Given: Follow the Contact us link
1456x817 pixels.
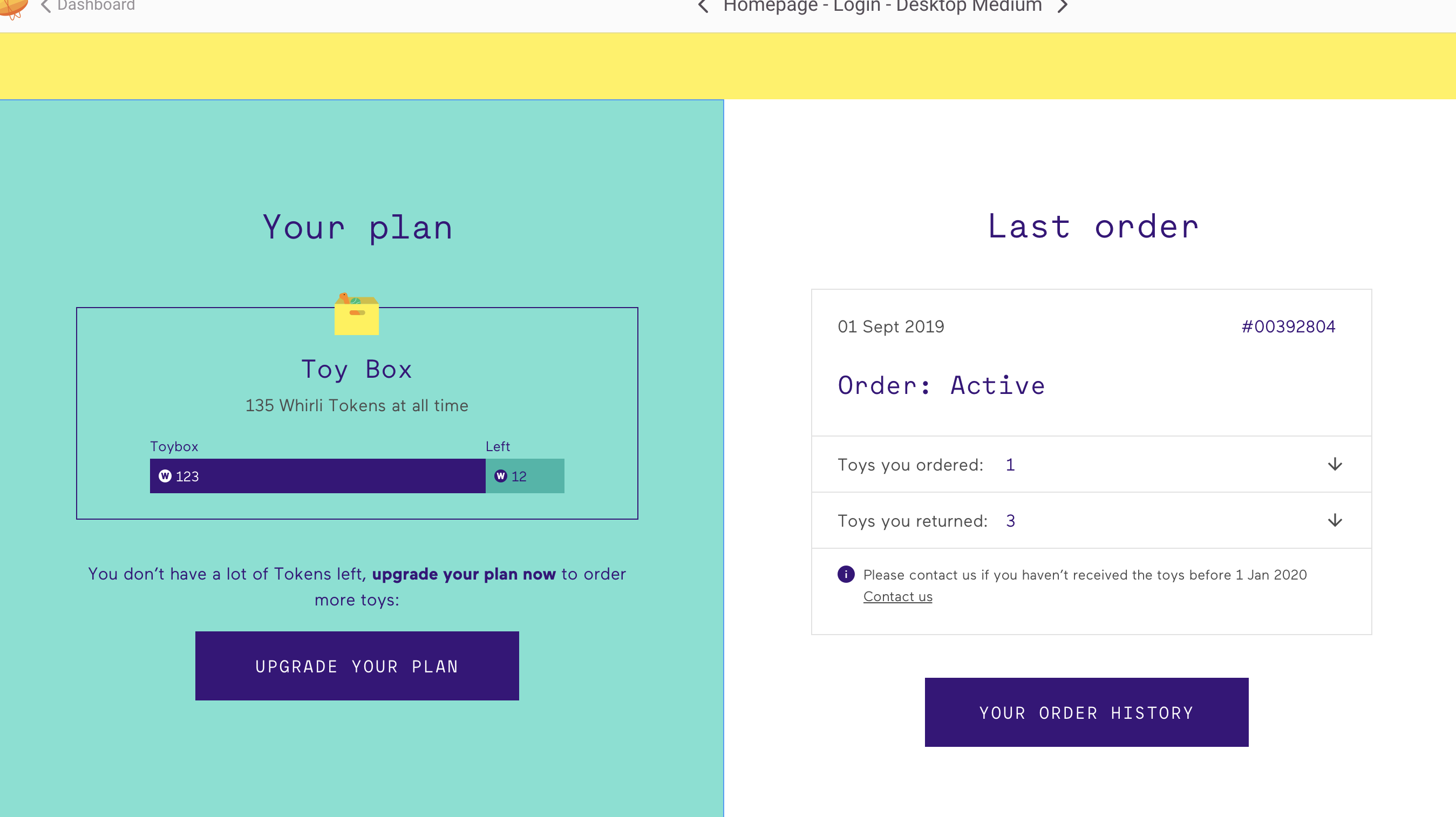Looking at the screenshot, I should click(x=897, y=597).
